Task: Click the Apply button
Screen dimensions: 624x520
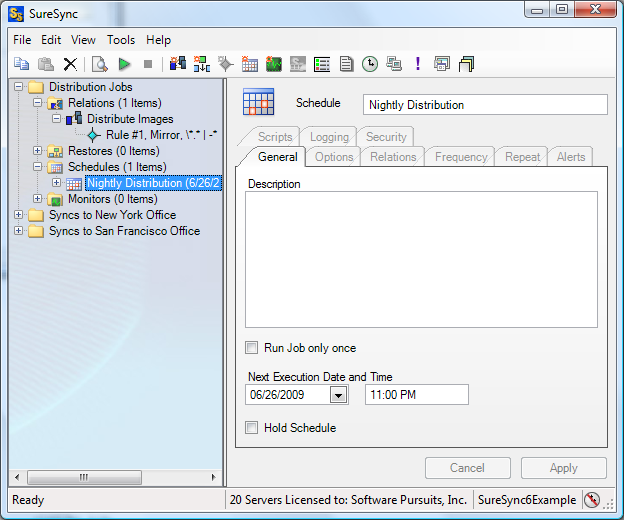Action: (564, 468)
